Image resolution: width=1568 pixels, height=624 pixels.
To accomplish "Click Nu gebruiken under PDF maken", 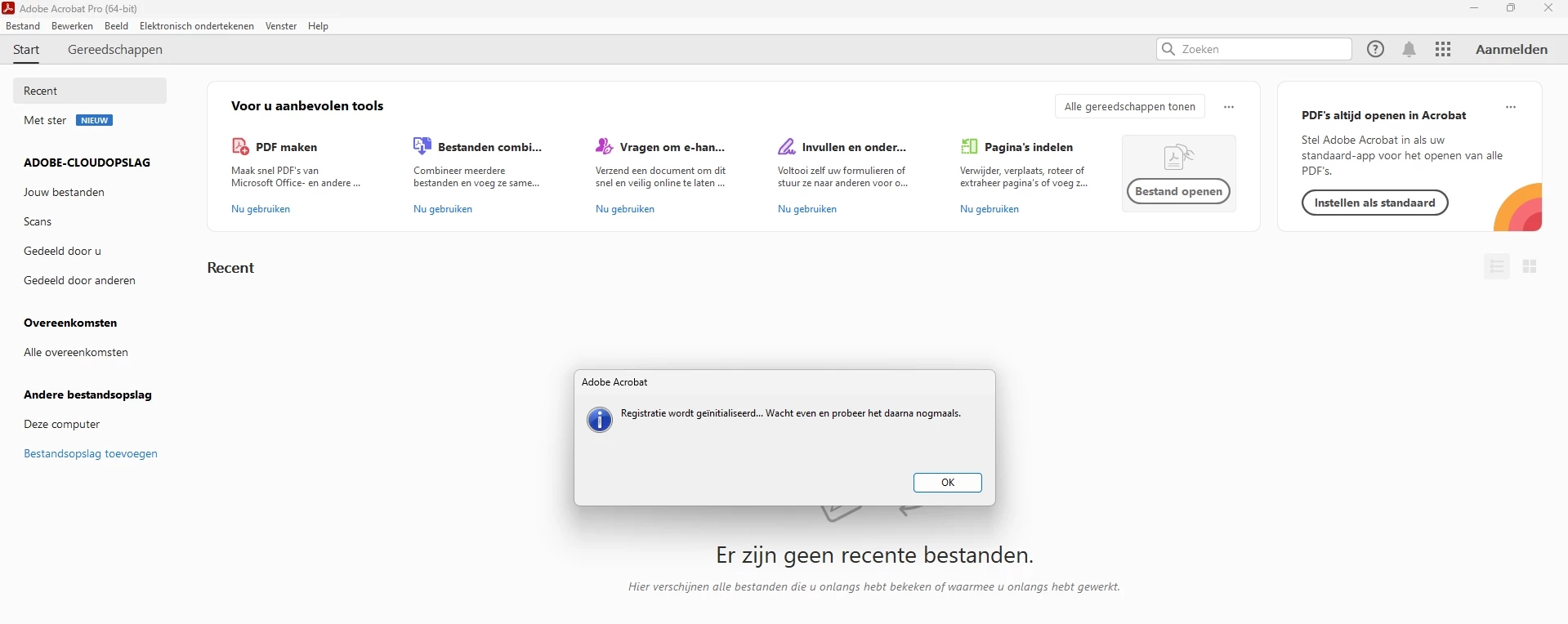I will pyautogui.click(x=261, y=209).
